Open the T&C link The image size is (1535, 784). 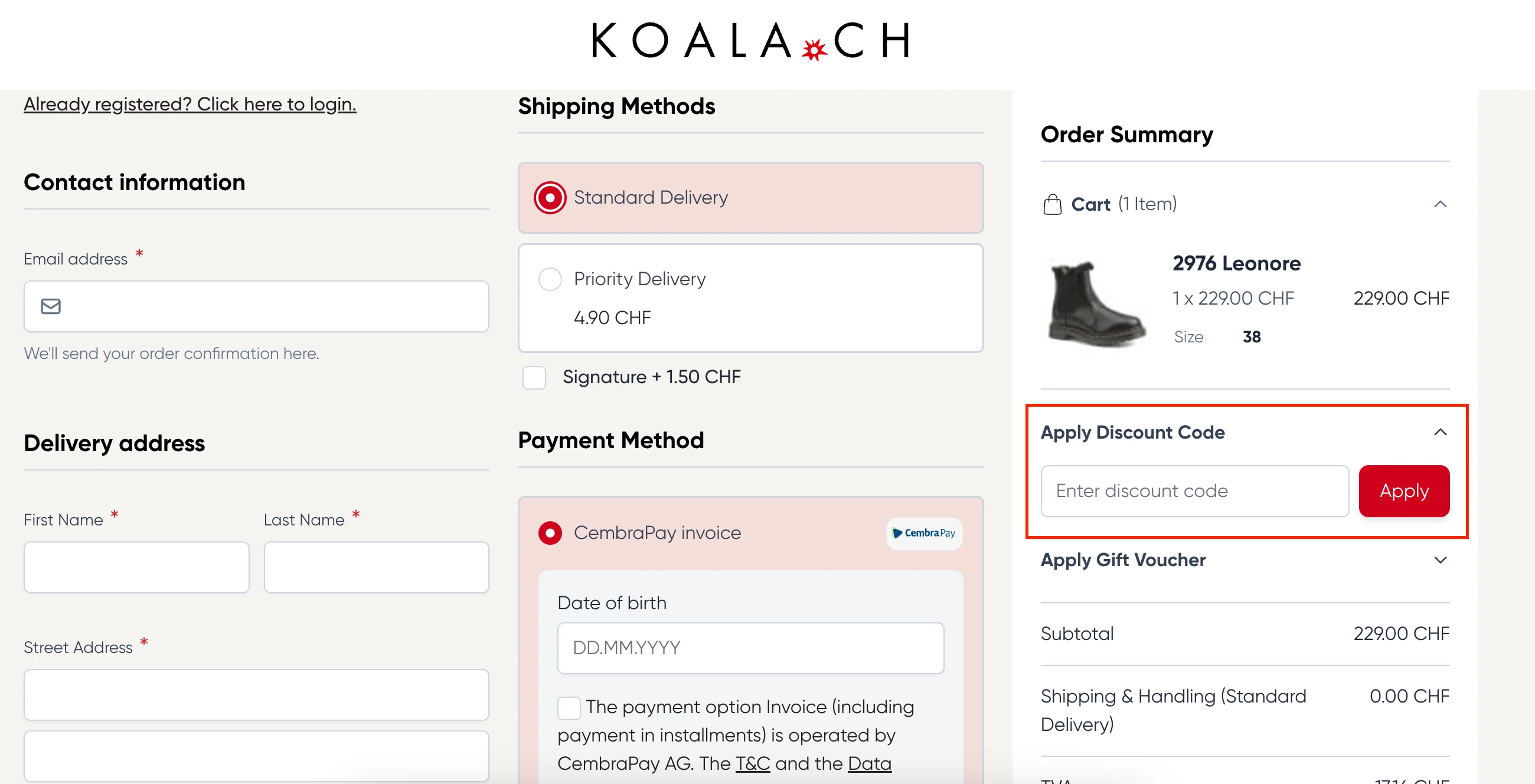pyautogui.click(x=752, y=763)
